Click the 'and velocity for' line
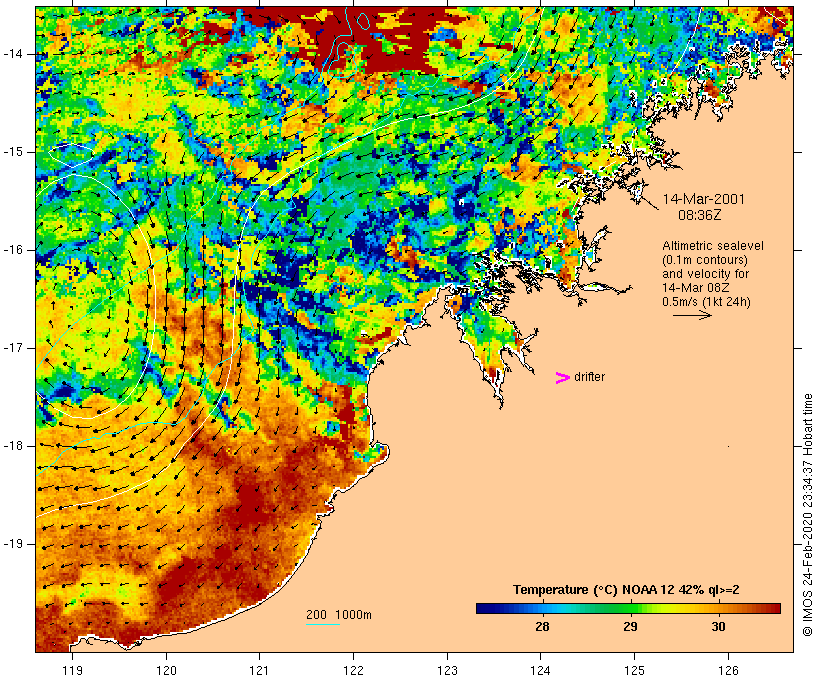Image resolution: width=820 pixels, height=680 pixels. [x=705, y=274]
